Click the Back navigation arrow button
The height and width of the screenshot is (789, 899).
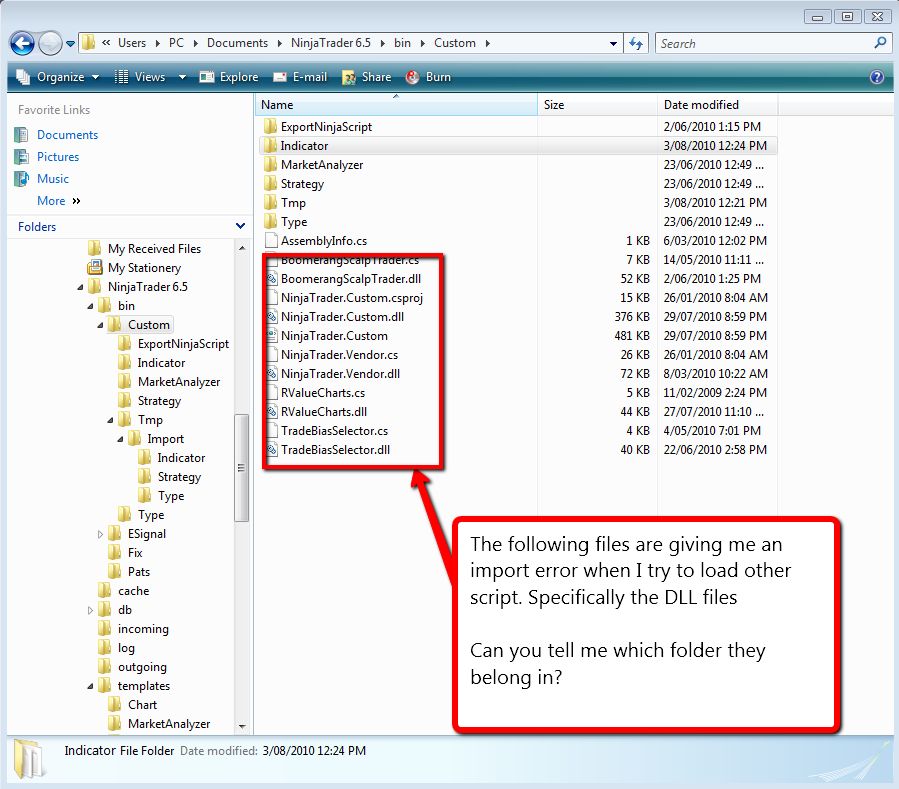[x=22, y=43]
